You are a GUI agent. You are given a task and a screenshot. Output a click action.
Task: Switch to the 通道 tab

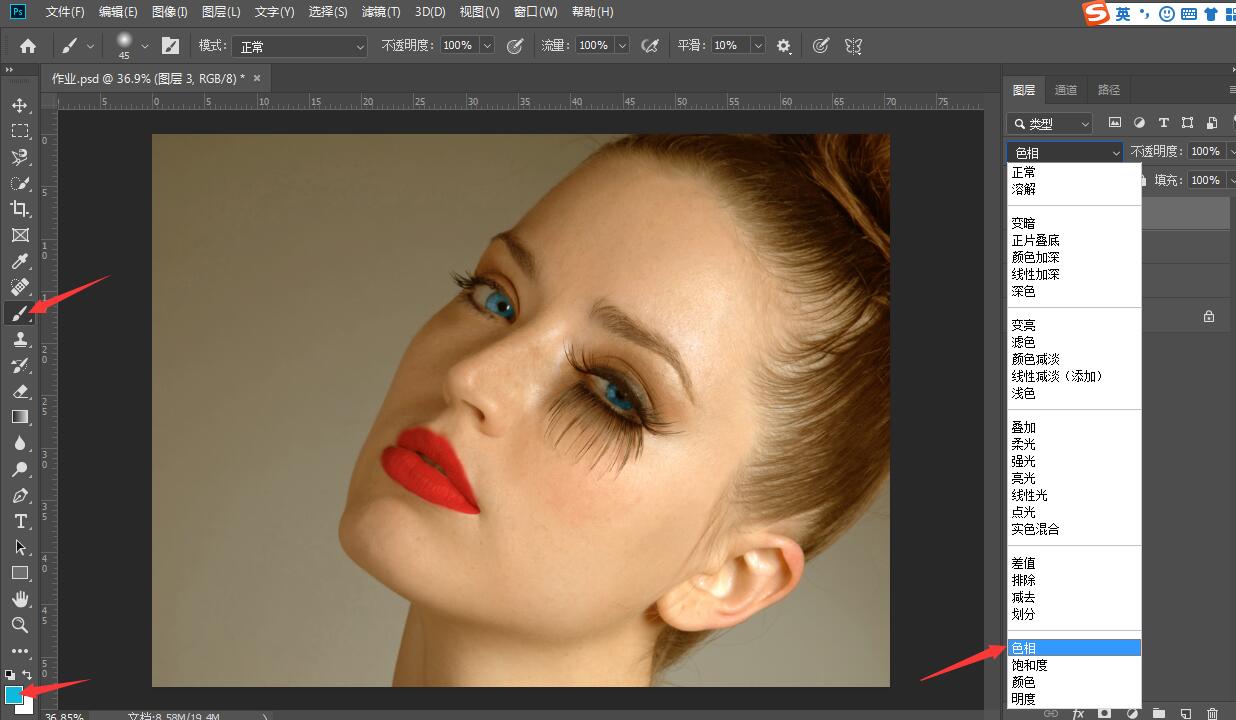(x=1066, y=90)
